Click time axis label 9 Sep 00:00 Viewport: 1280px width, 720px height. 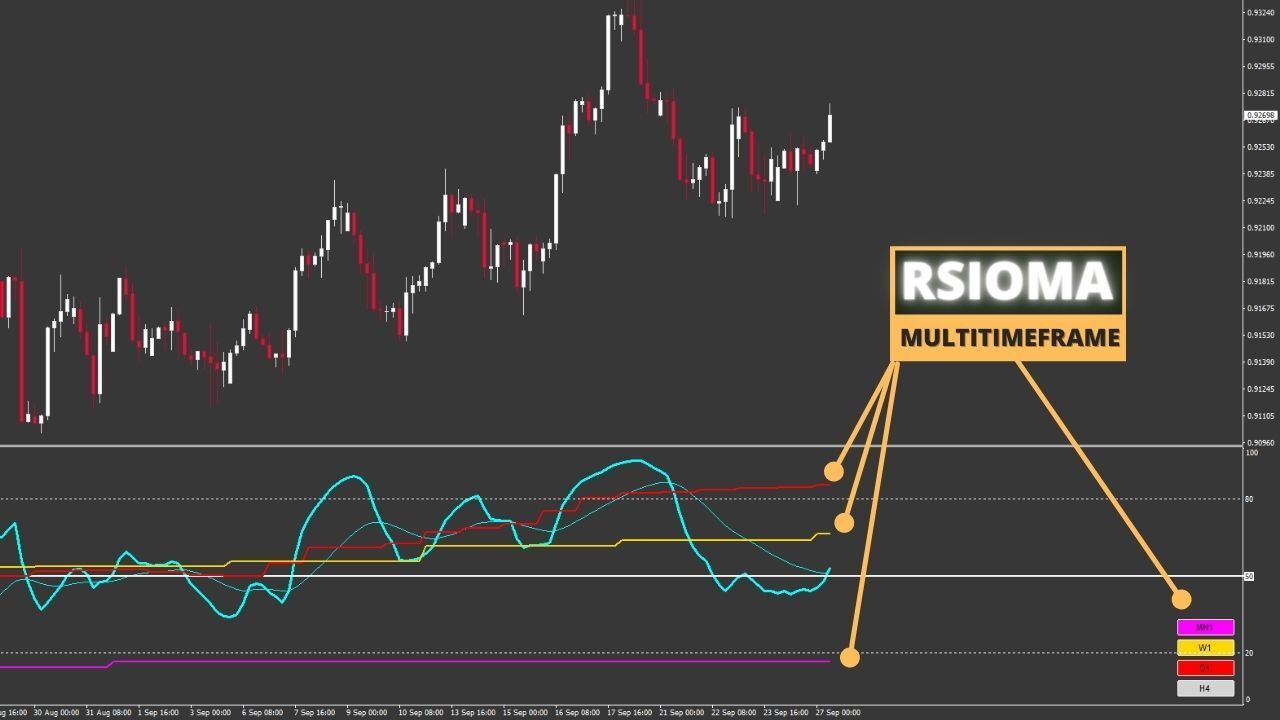point(367,713)
